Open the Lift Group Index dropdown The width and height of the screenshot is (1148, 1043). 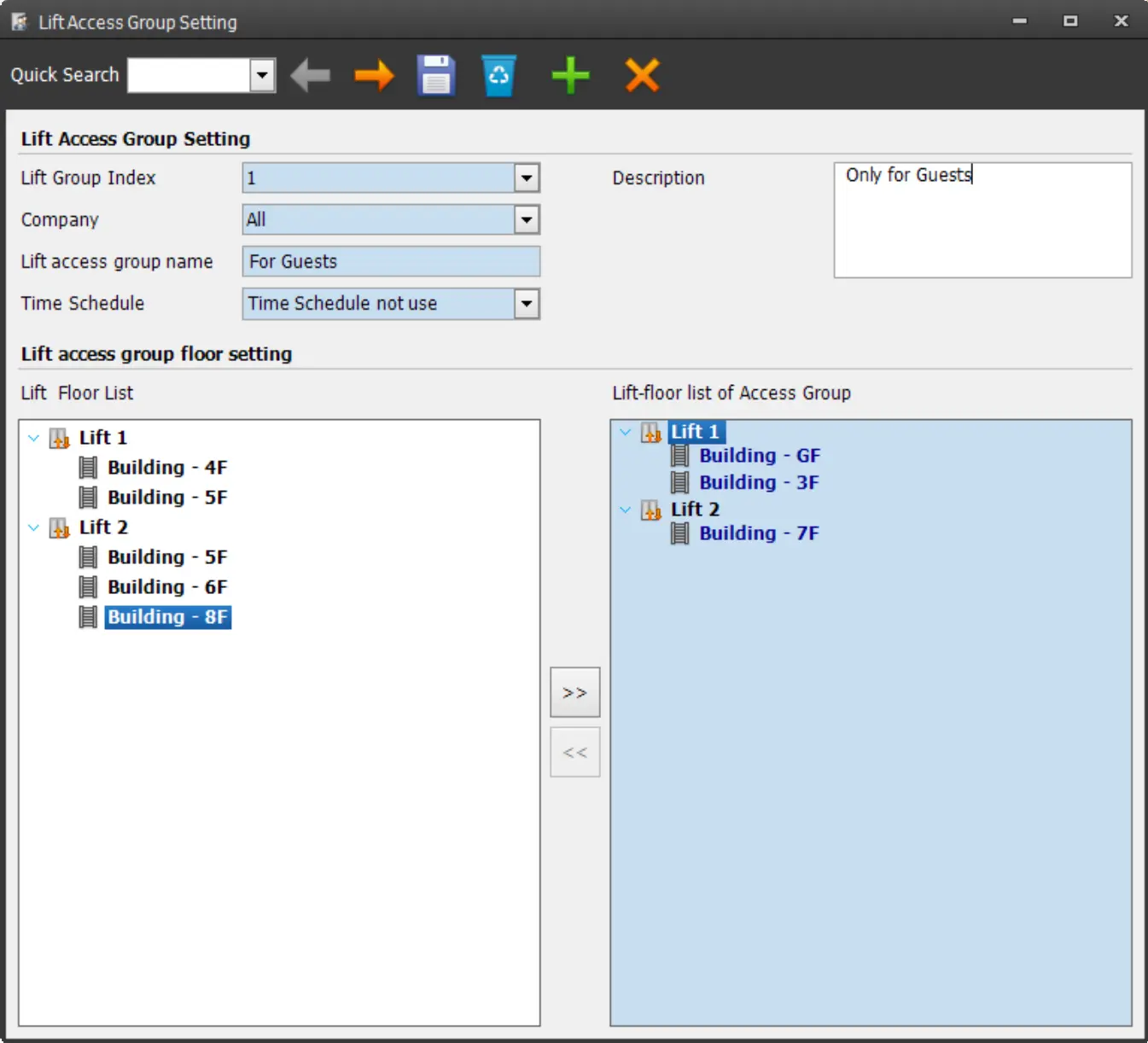click(527, 178)
